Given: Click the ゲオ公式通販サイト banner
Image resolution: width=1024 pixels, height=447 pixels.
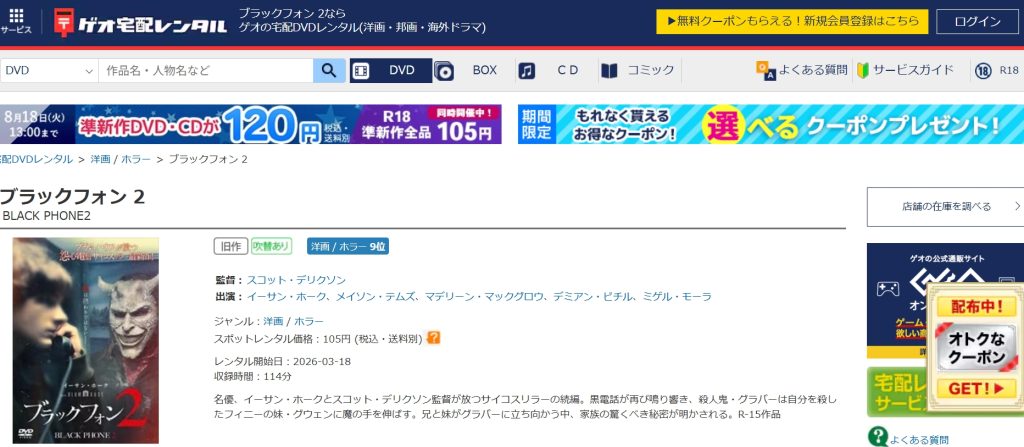Looking at the screenshot, I should [945, 301].
